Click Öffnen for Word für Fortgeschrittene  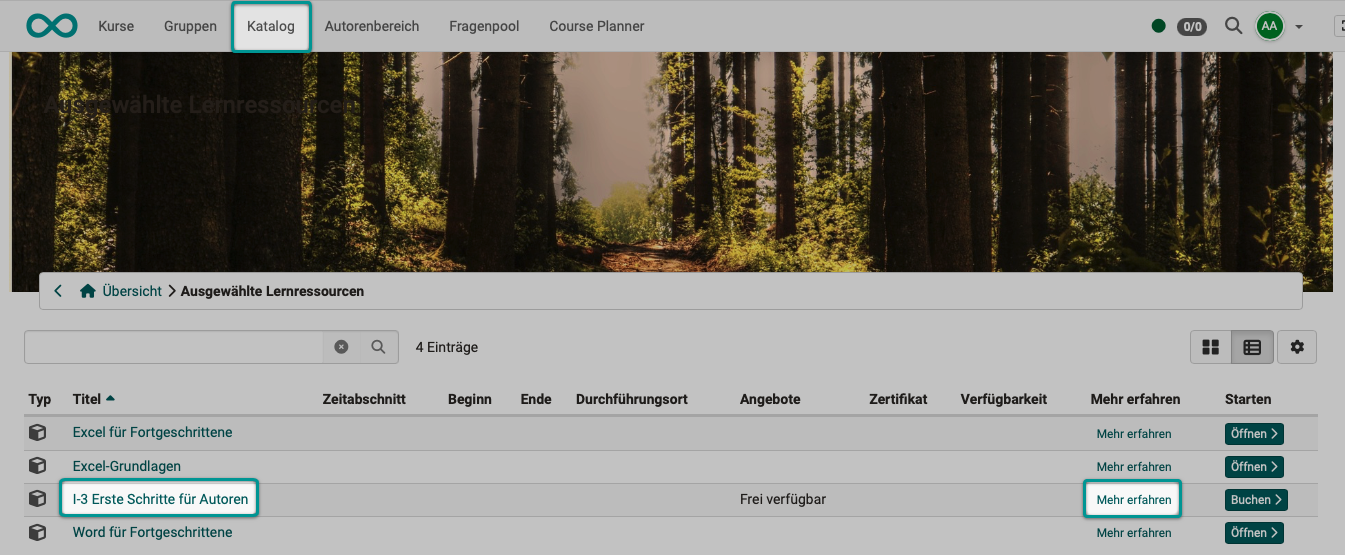point(1255,533)
